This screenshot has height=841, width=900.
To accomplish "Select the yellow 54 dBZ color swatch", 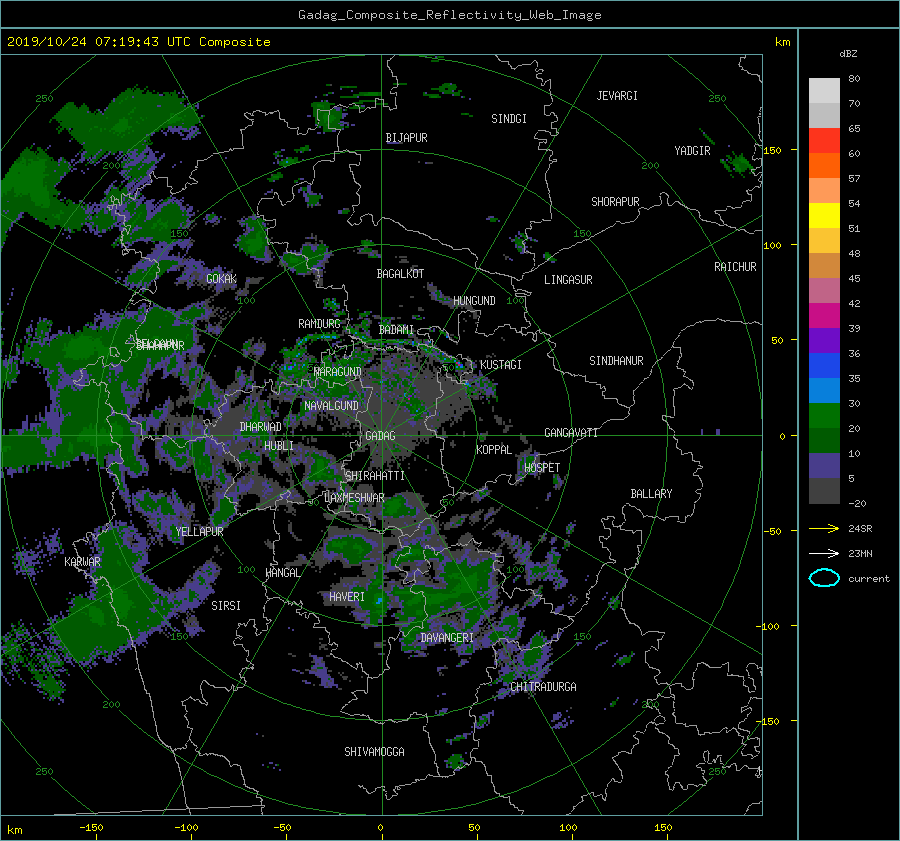I will [824, 215].
